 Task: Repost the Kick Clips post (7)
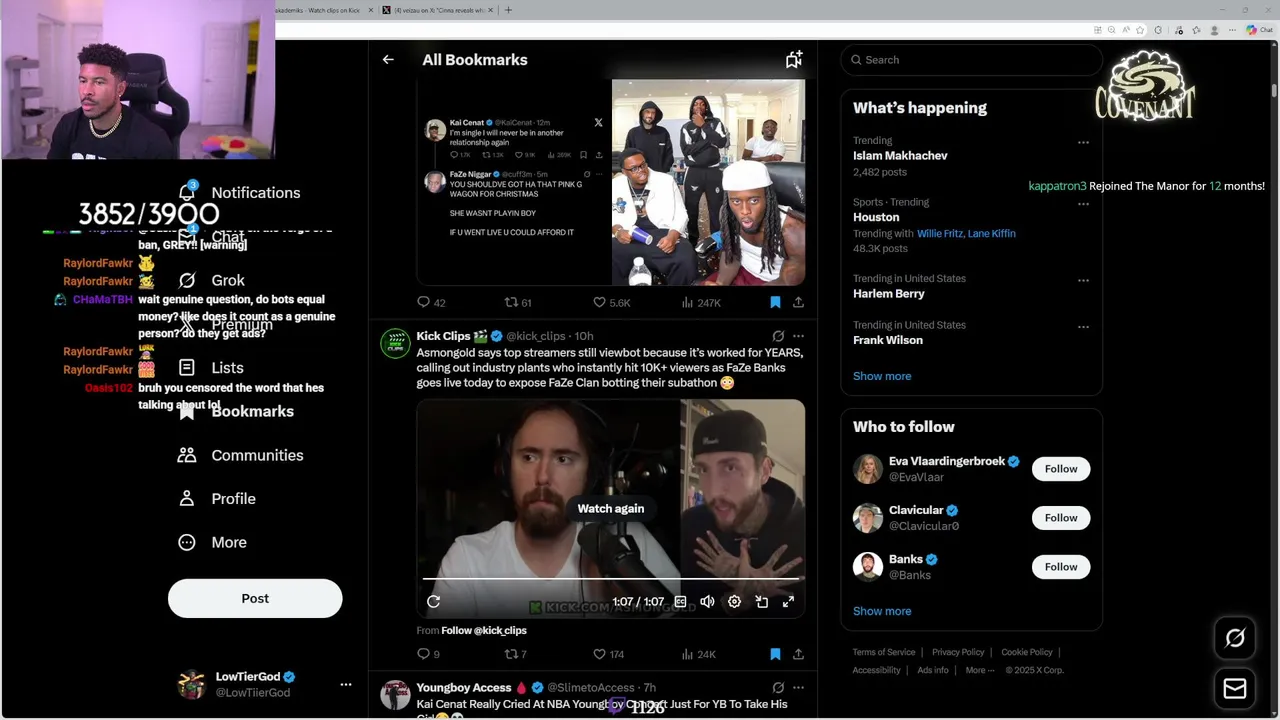pos(515,654)
